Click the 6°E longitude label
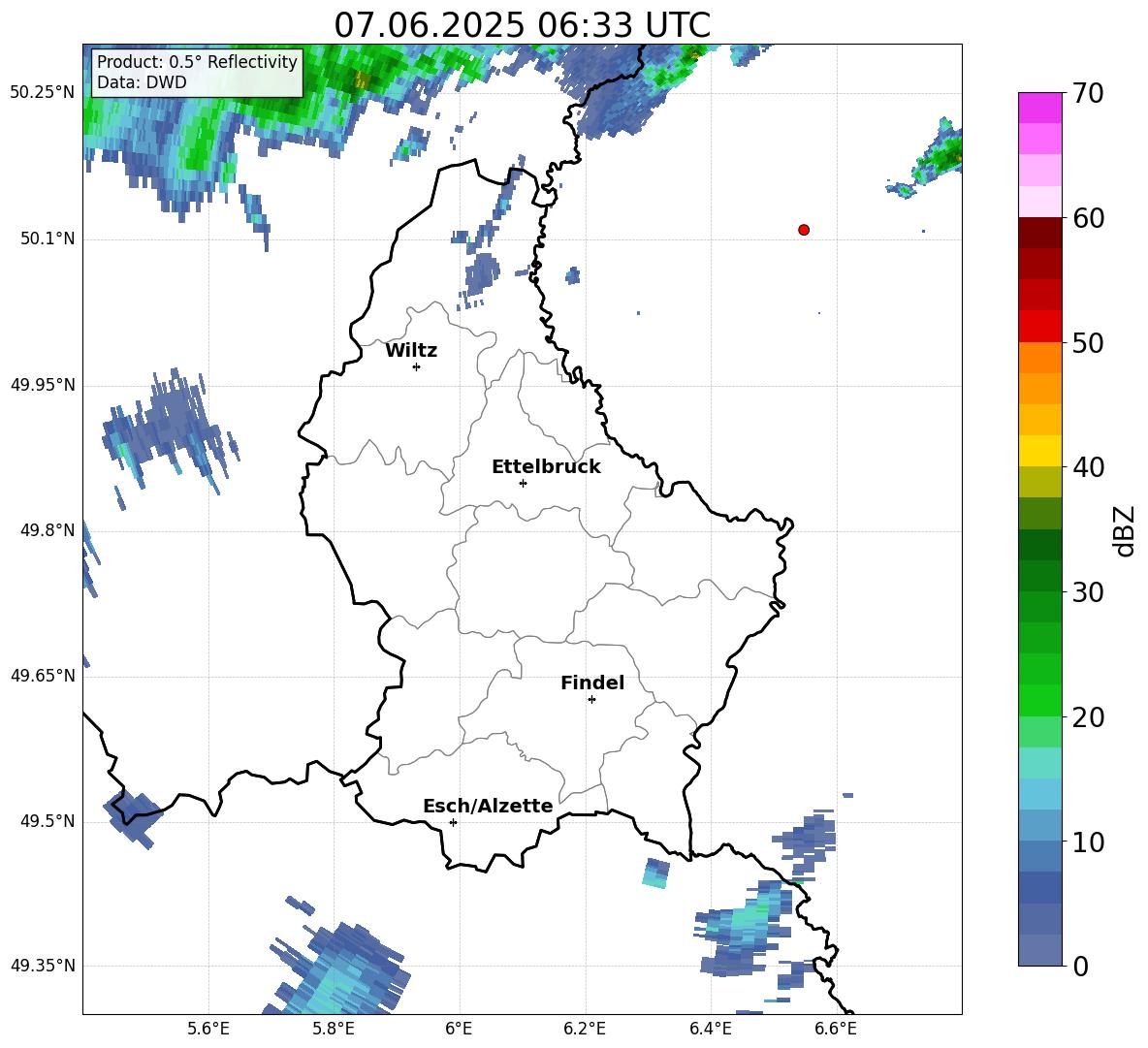Viewport: 1148px width, 1048px height. tap(459, 1029)
